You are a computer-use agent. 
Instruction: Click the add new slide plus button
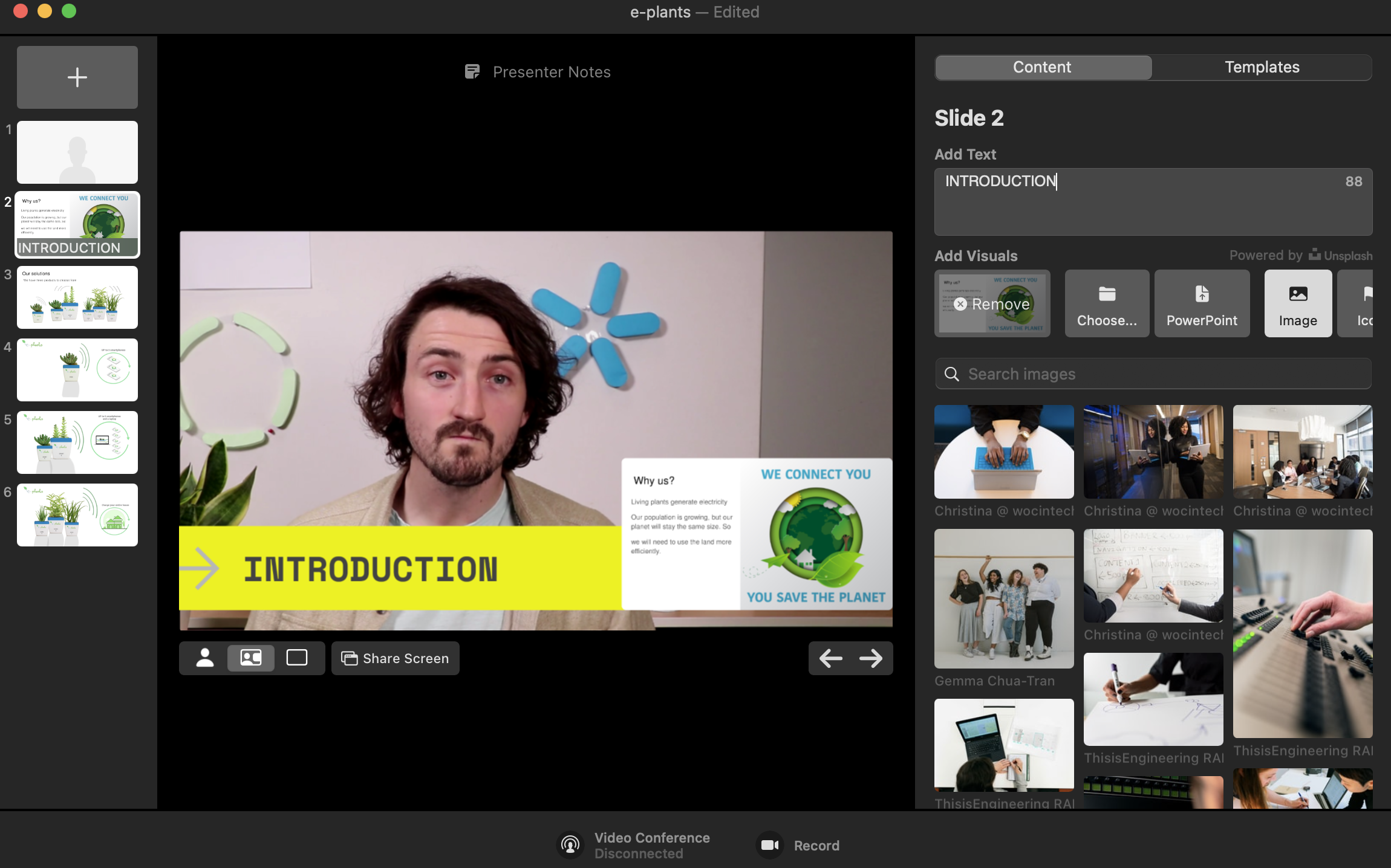click(77, 77)
